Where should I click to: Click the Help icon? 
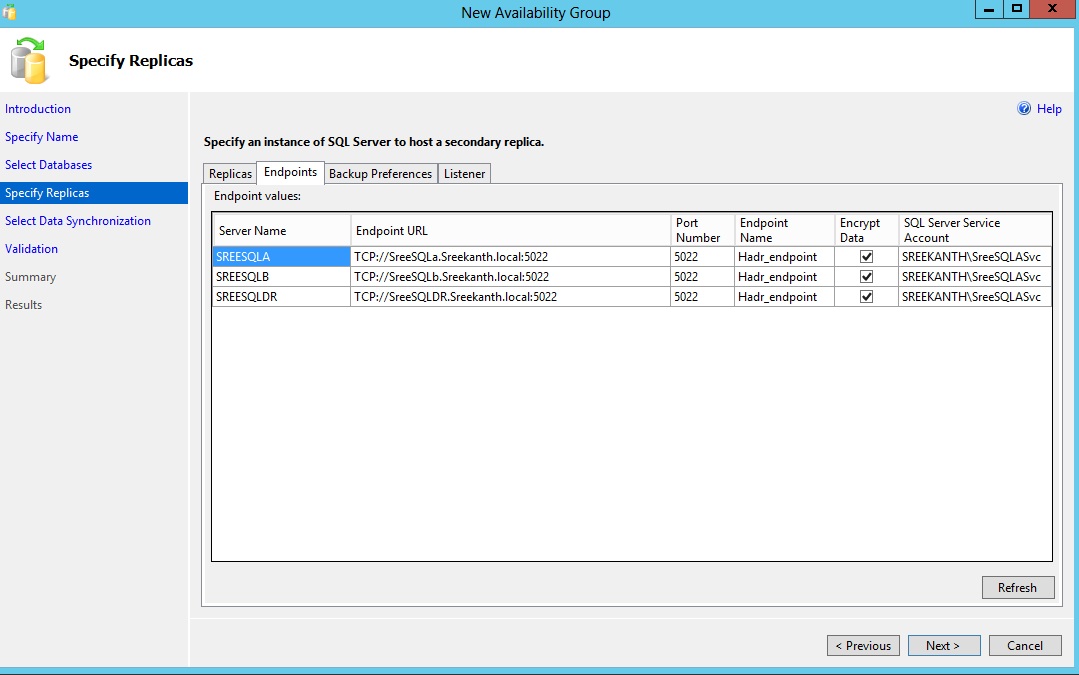[1024, 109]
